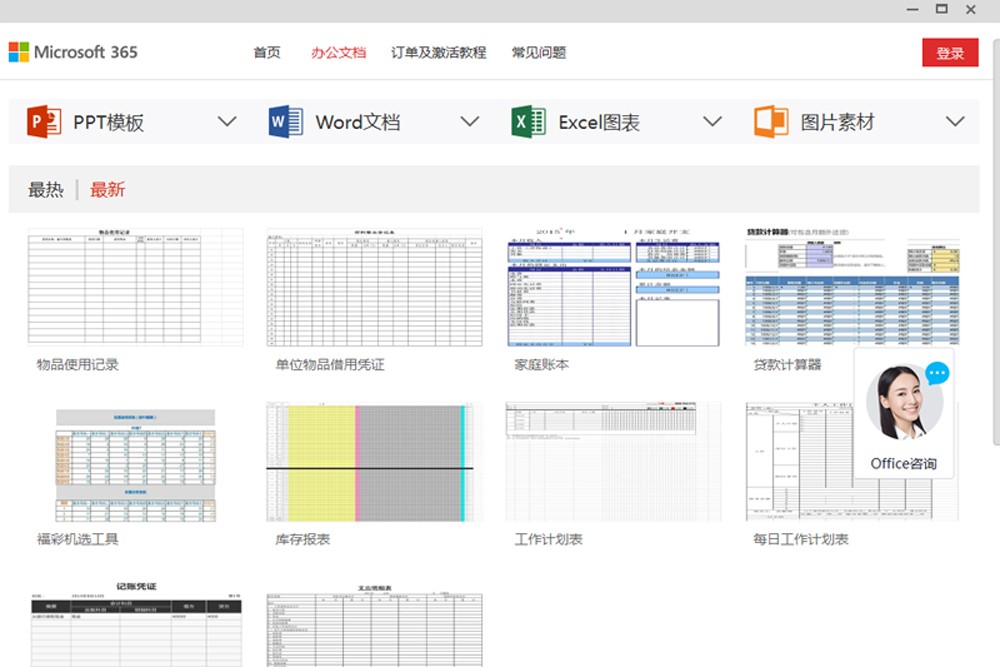
Task: Maximize the application window
Action: point(941,10)
